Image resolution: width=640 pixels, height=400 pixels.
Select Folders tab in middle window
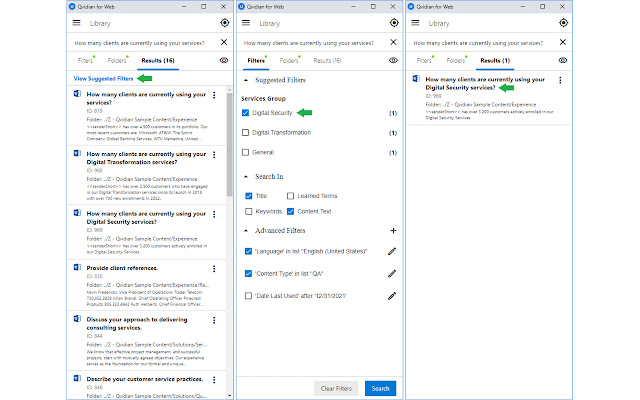(289, 60)
